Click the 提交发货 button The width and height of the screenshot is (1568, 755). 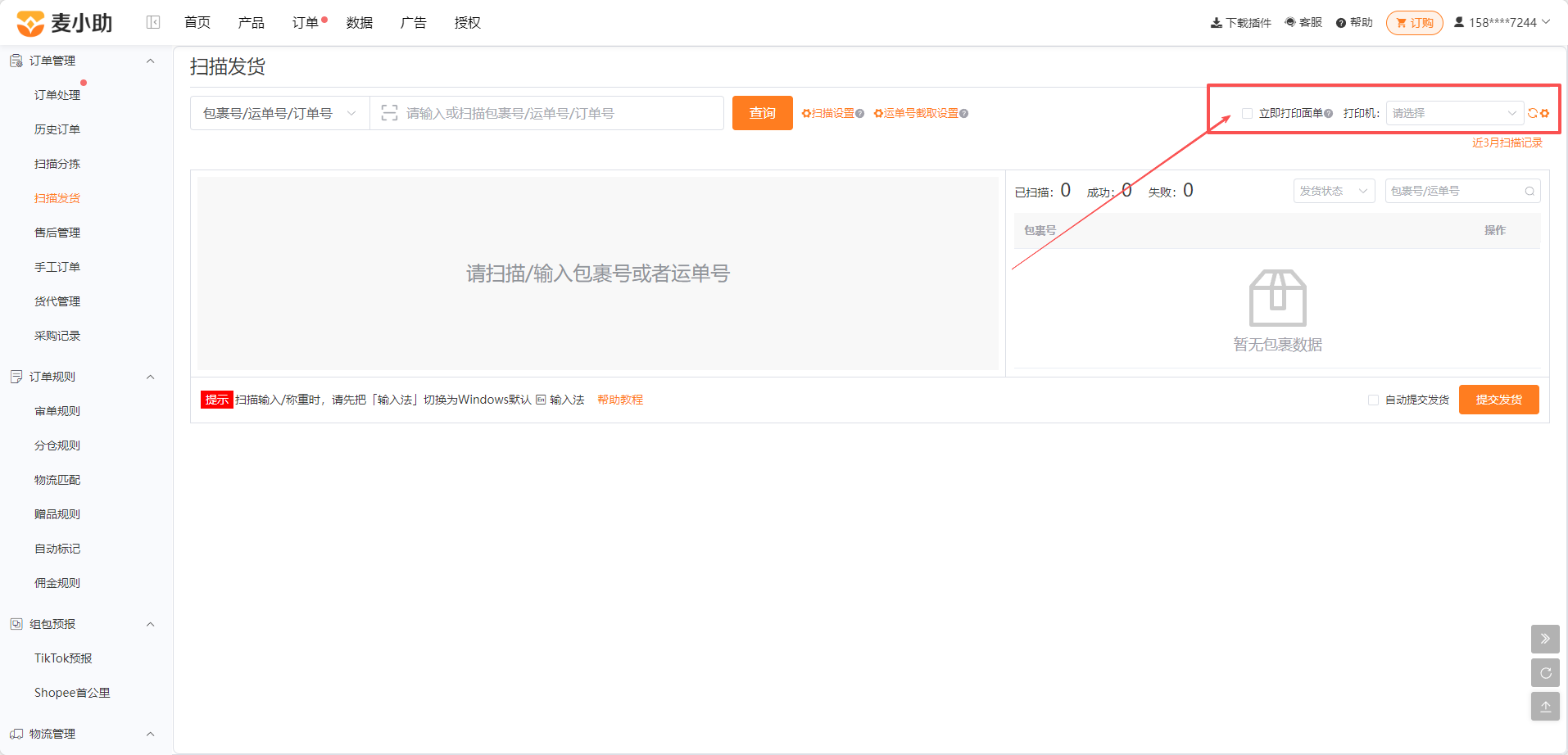[1499, 400]
